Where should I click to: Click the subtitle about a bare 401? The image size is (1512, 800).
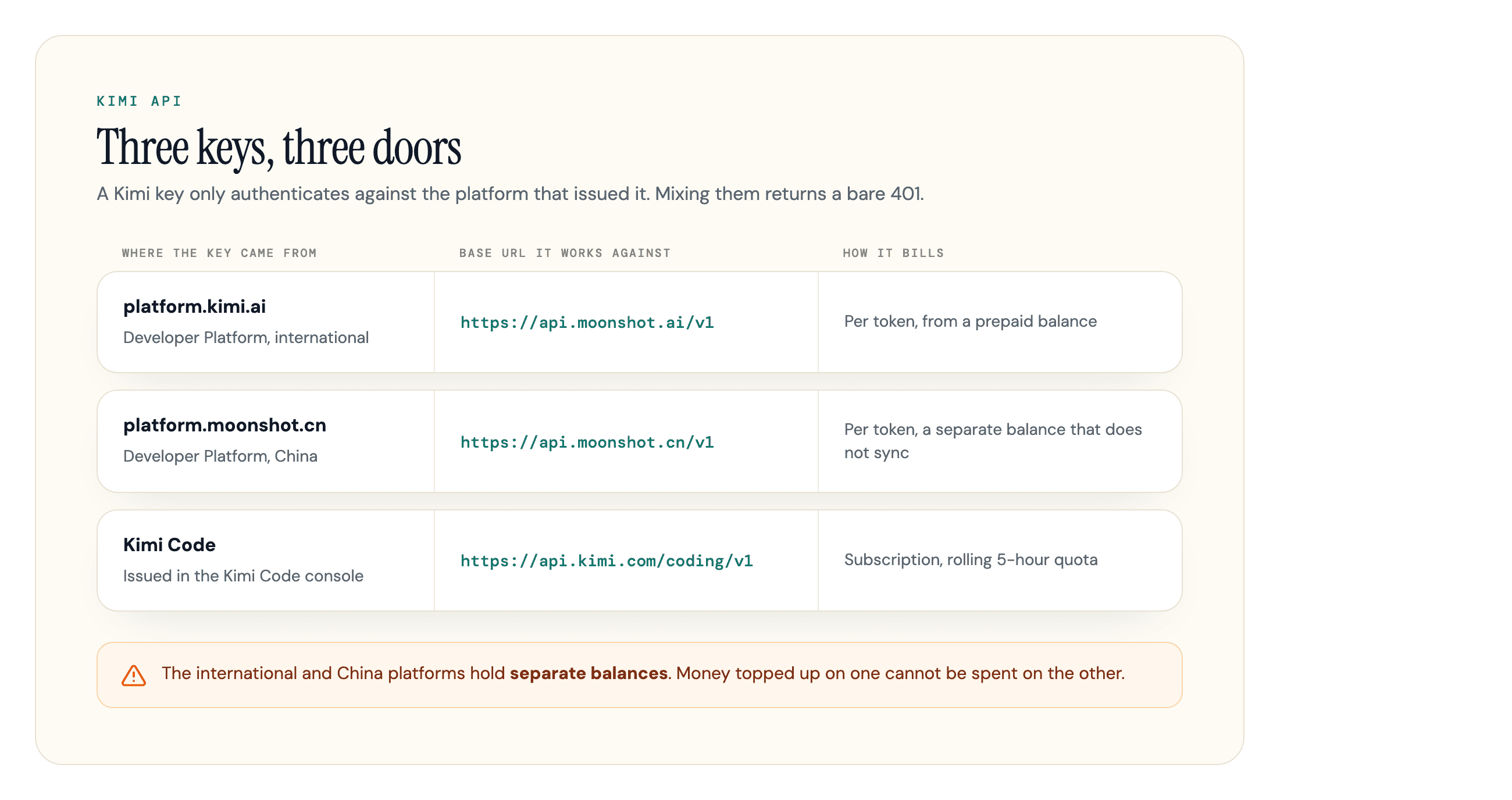coord(510,194)
